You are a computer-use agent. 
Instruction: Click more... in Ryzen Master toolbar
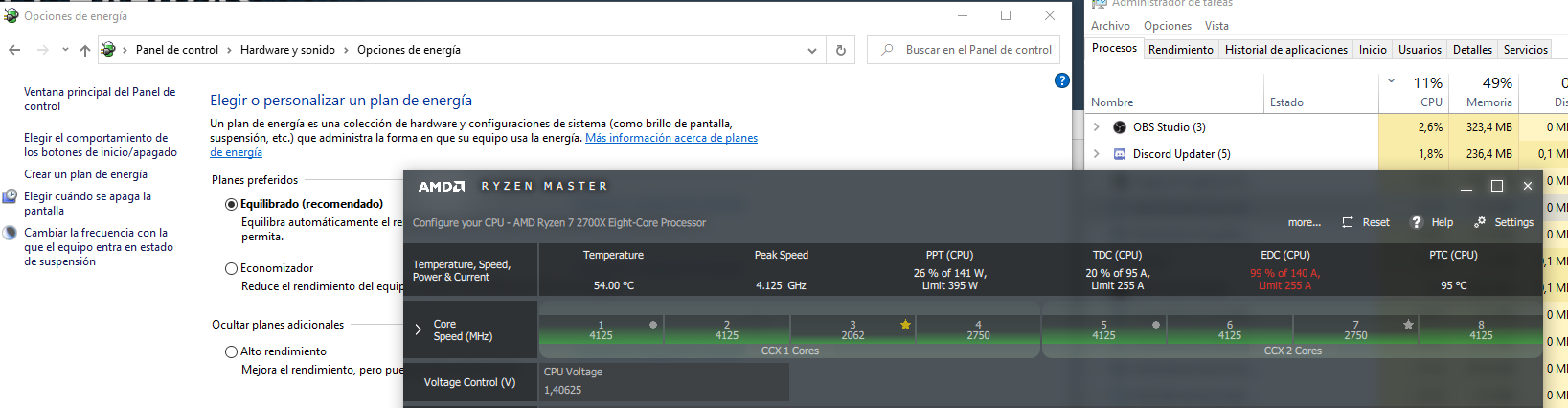click(x=1304, y=222)
